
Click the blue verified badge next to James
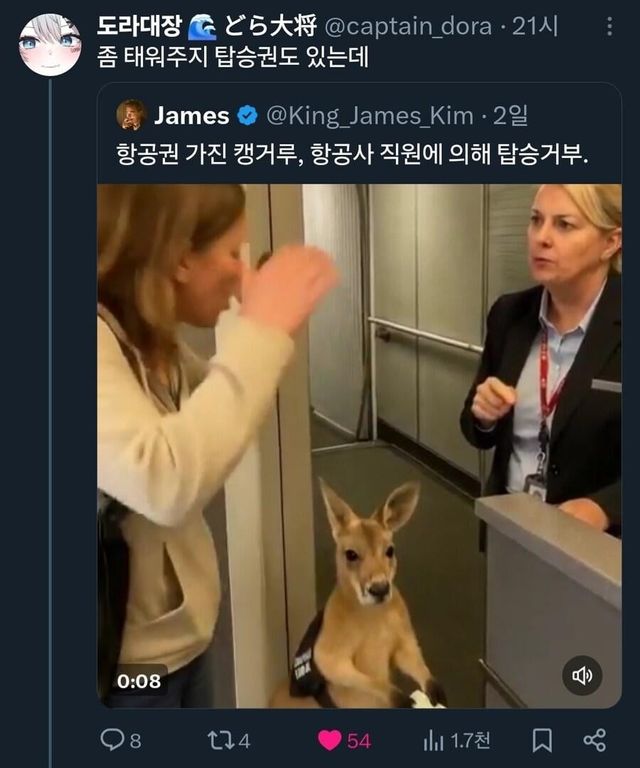coord(247,116)
